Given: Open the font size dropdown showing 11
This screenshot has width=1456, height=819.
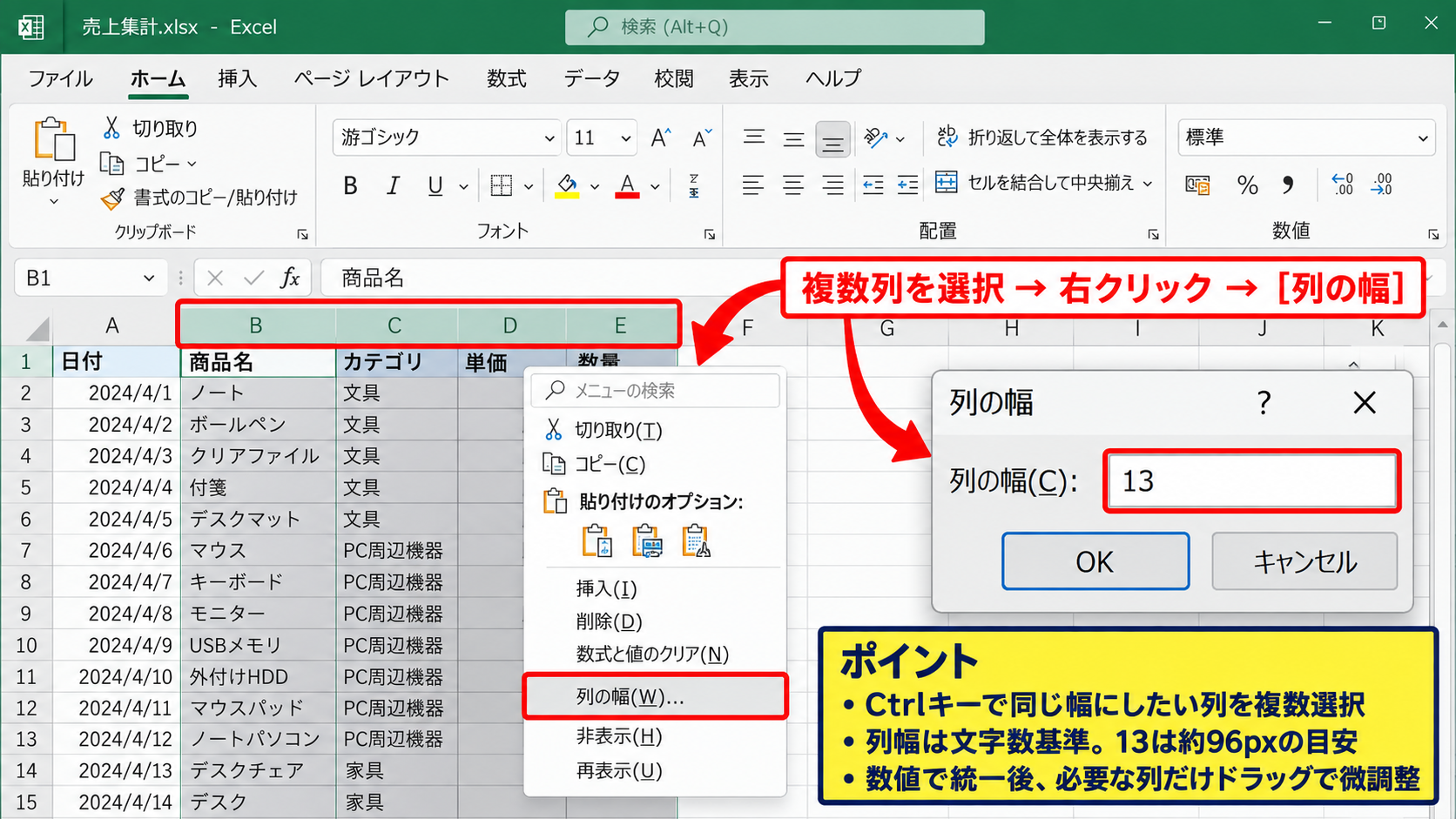Looking at the screenshot, I should click(x=625, y=138).
